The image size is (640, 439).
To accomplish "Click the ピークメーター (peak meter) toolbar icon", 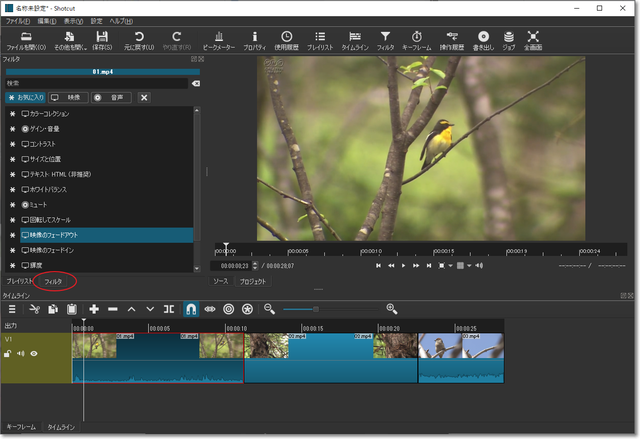I will [217, 38].
